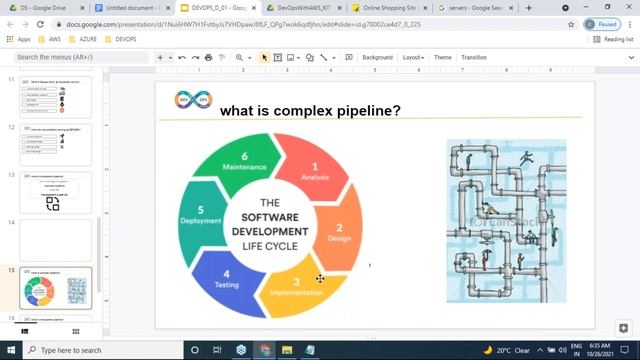The image size is (640, 360).
Task: Open File Explorer from taskbar
Action: click(287, 350)
